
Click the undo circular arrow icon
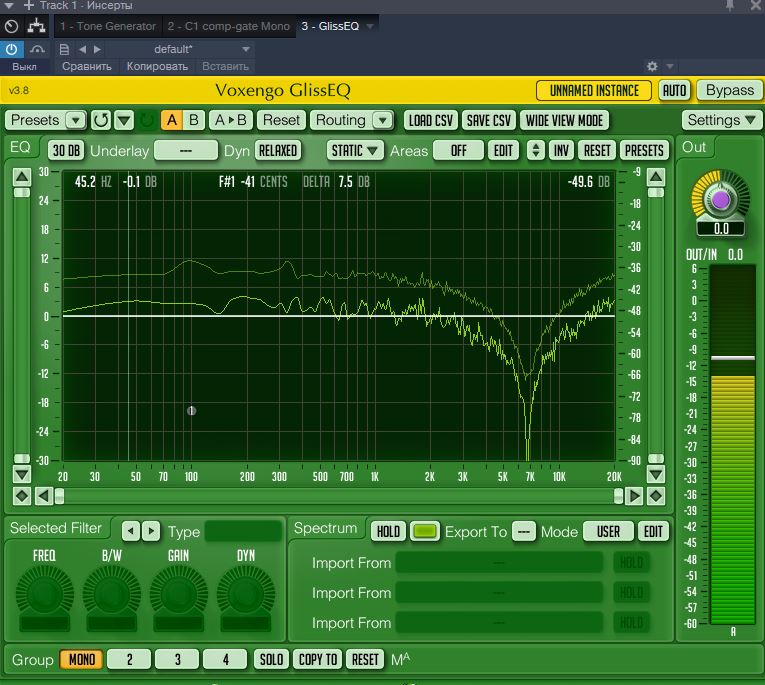101,120
